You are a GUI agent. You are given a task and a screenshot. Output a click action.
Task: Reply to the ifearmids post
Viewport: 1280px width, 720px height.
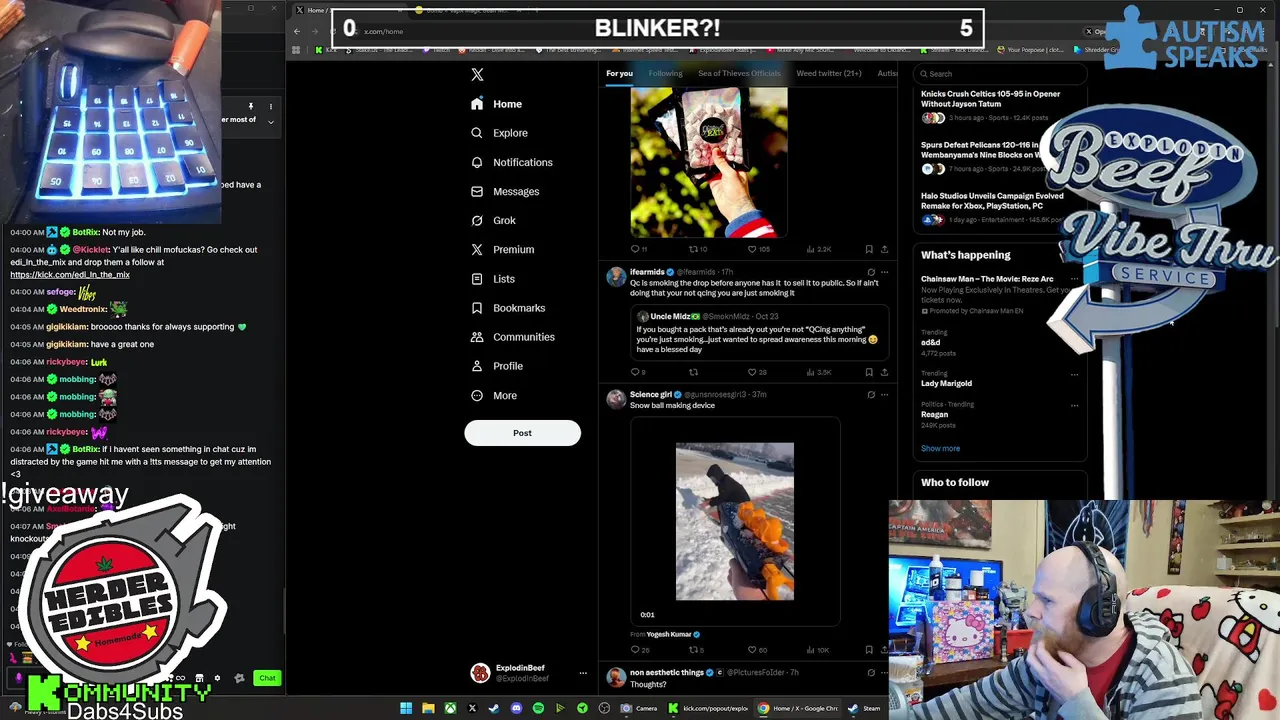[637, 372]
